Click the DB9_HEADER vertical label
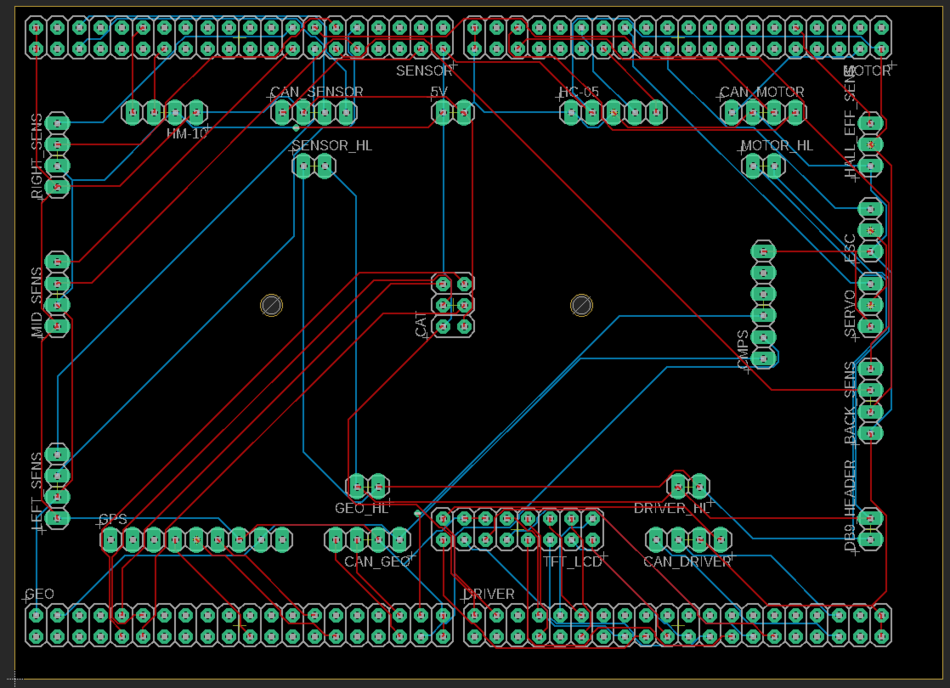 pos(851,506)
